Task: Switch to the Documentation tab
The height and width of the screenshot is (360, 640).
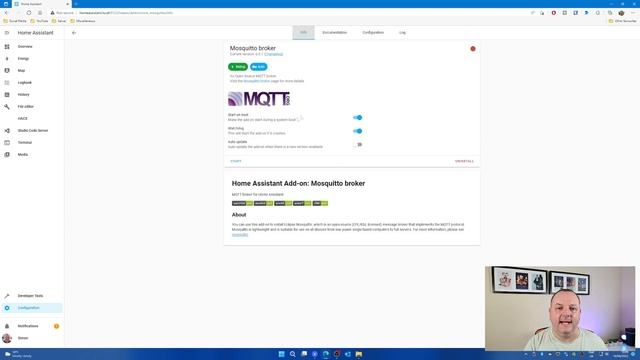Action: (x=335, y=33)
